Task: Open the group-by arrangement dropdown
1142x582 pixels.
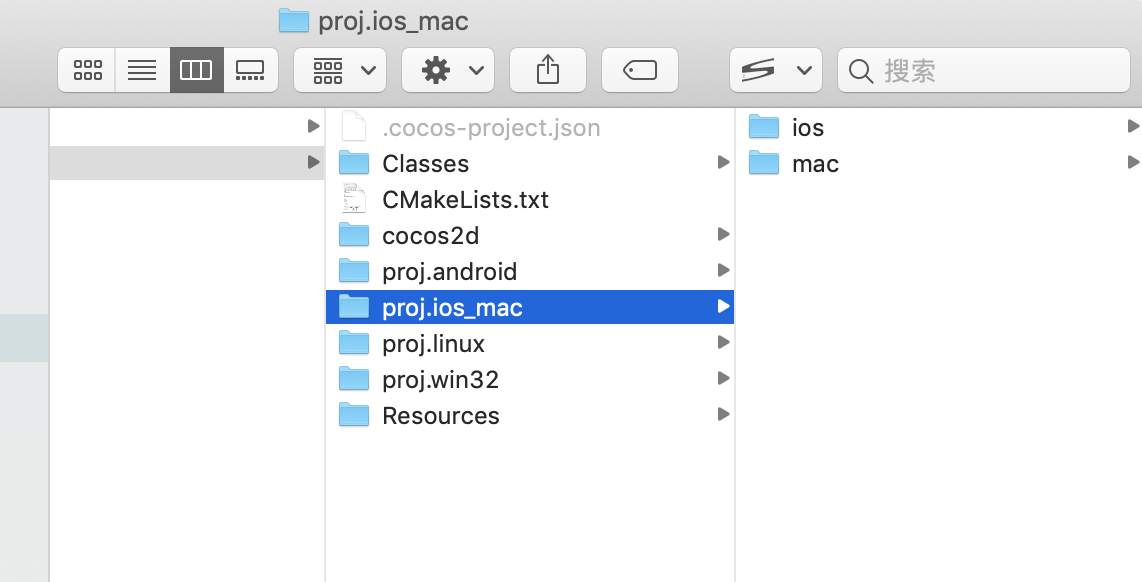Action: click(x=341, y=70)
